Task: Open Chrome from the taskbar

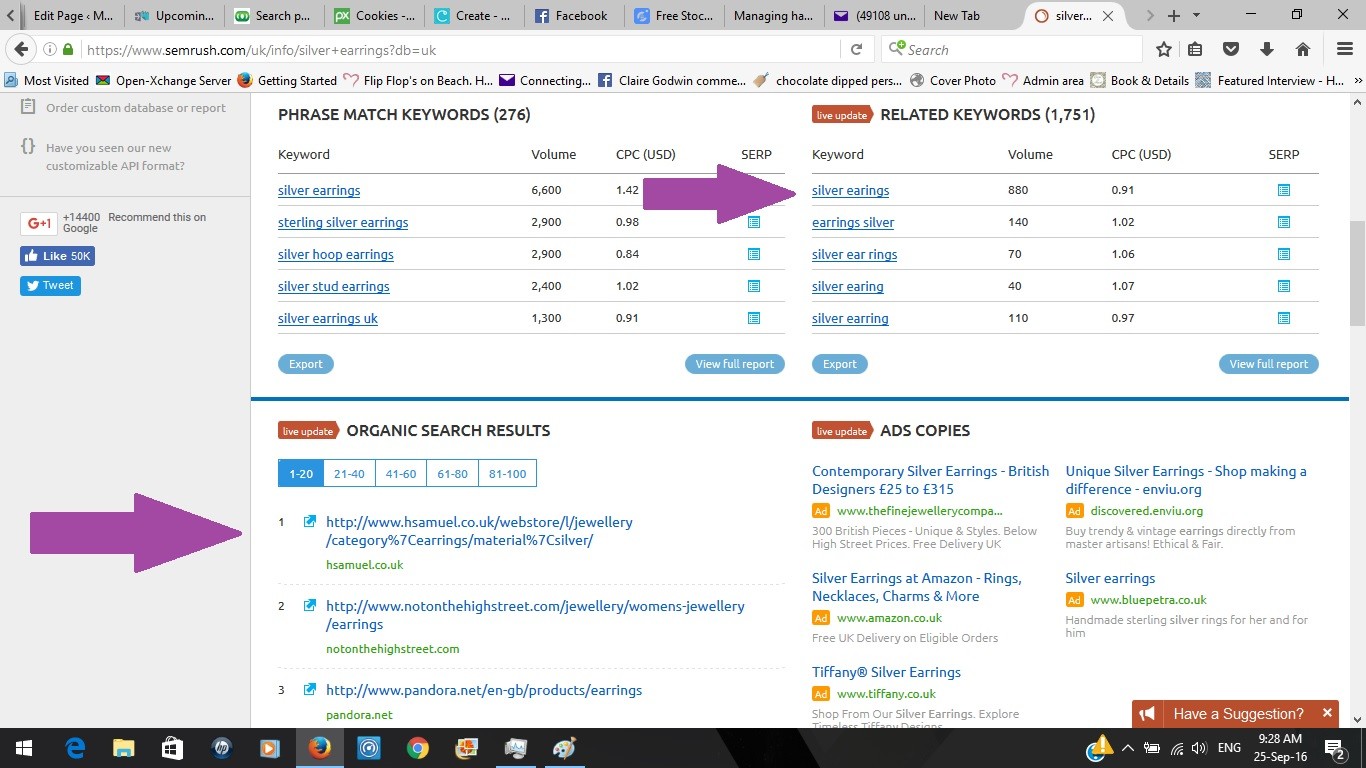Action: point(417,747)
